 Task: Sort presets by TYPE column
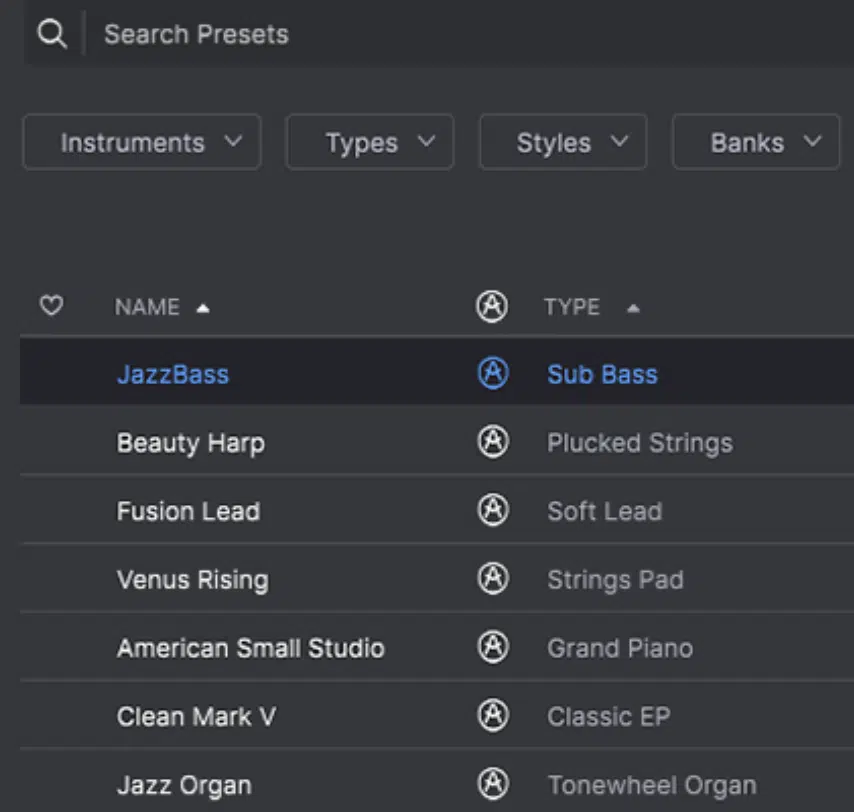point(572,307)
